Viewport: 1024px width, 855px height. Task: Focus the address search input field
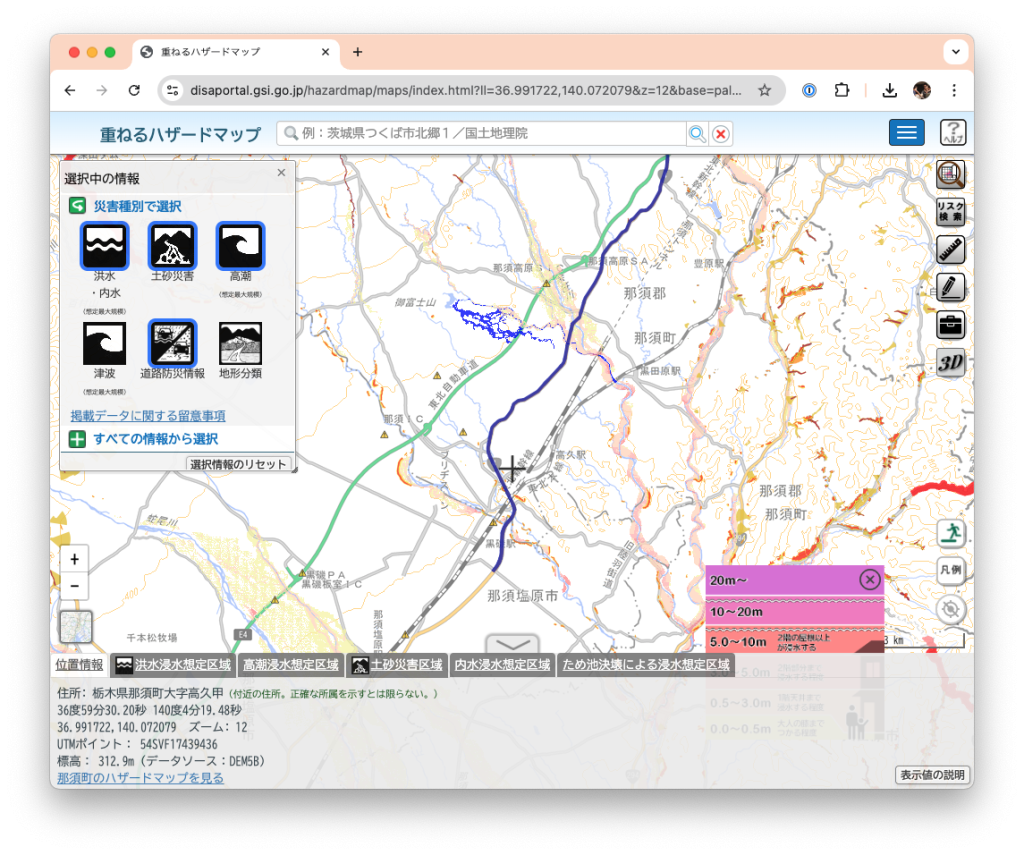(x=481, y=134)
